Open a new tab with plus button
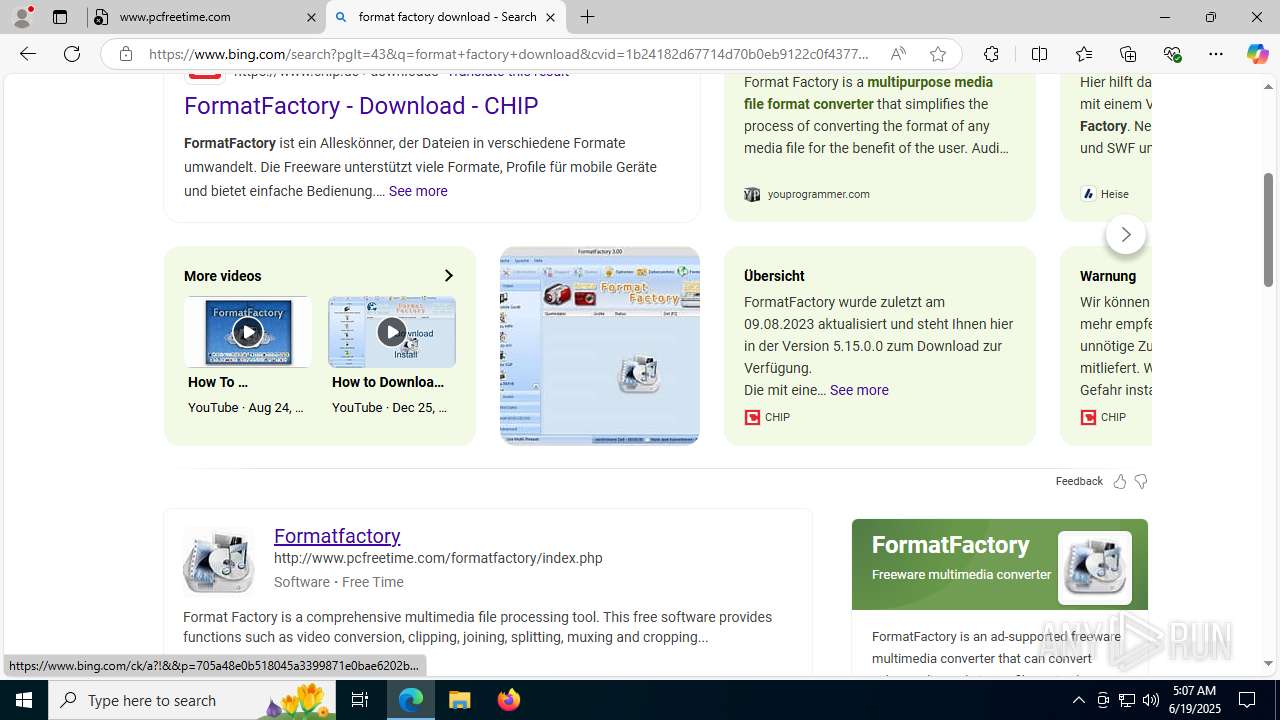Viewport: 1280px width, 720px height. point(588,17)
